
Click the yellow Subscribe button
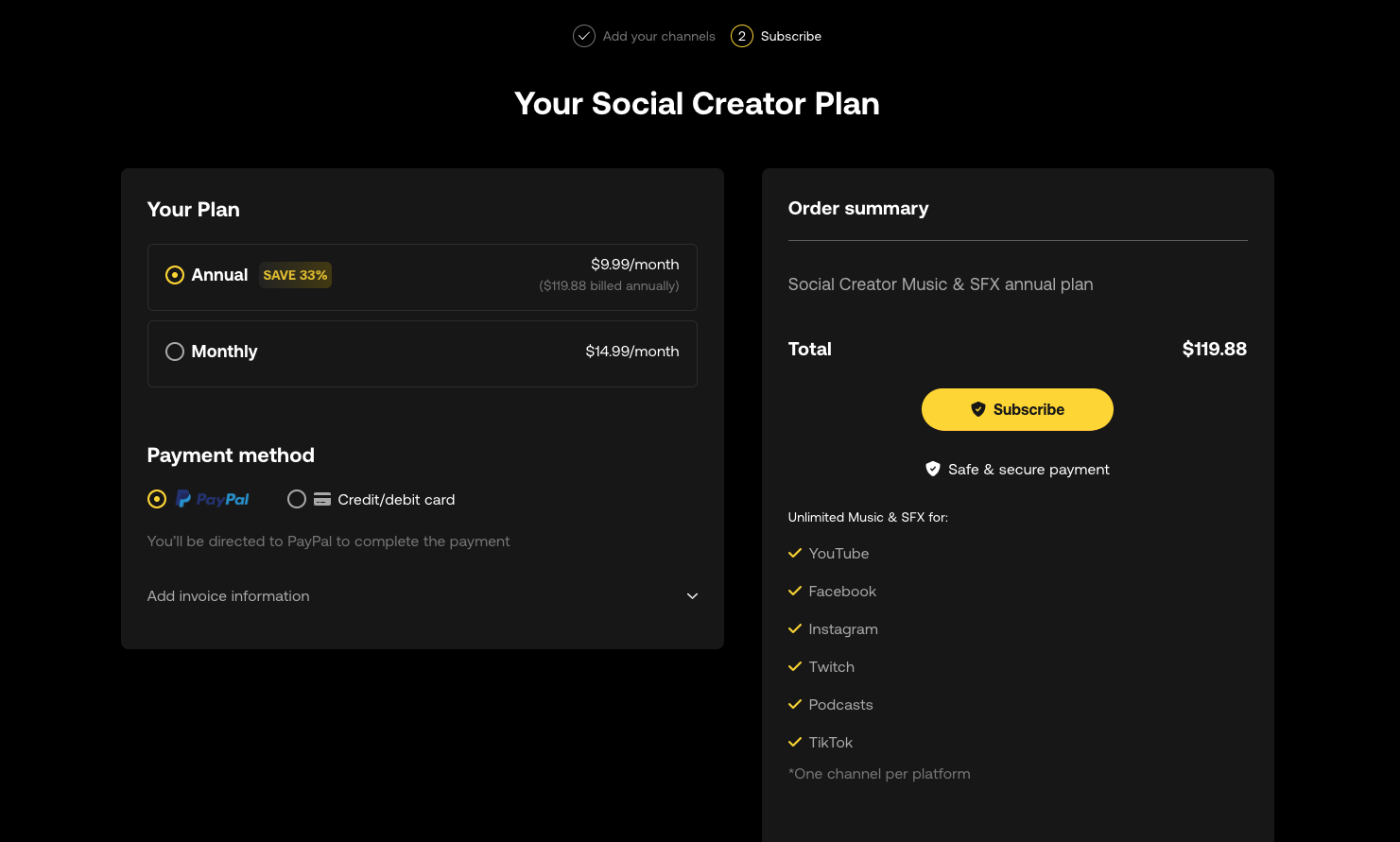[x=1017, y=409]
